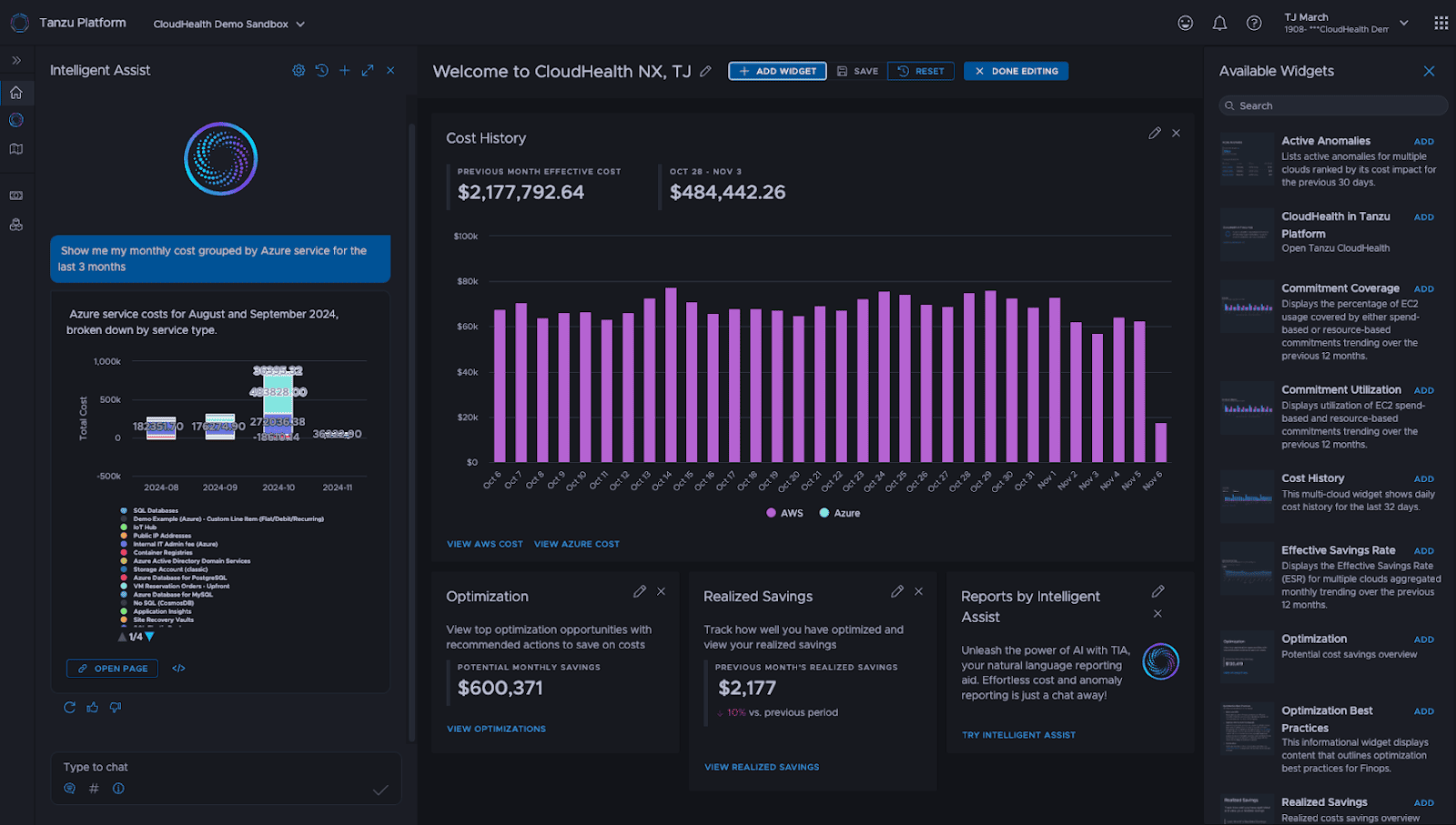Image resolution: width=1456 pixels, height=825 pixels.
Task: Open help with the question mark icon
Action: pos(1254,23)
